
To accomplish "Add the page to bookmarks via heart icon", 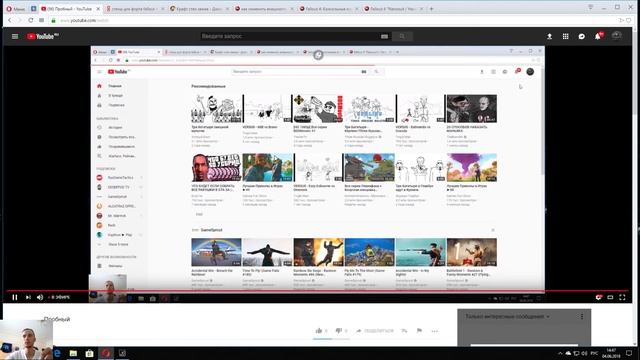I will [629, 20].
